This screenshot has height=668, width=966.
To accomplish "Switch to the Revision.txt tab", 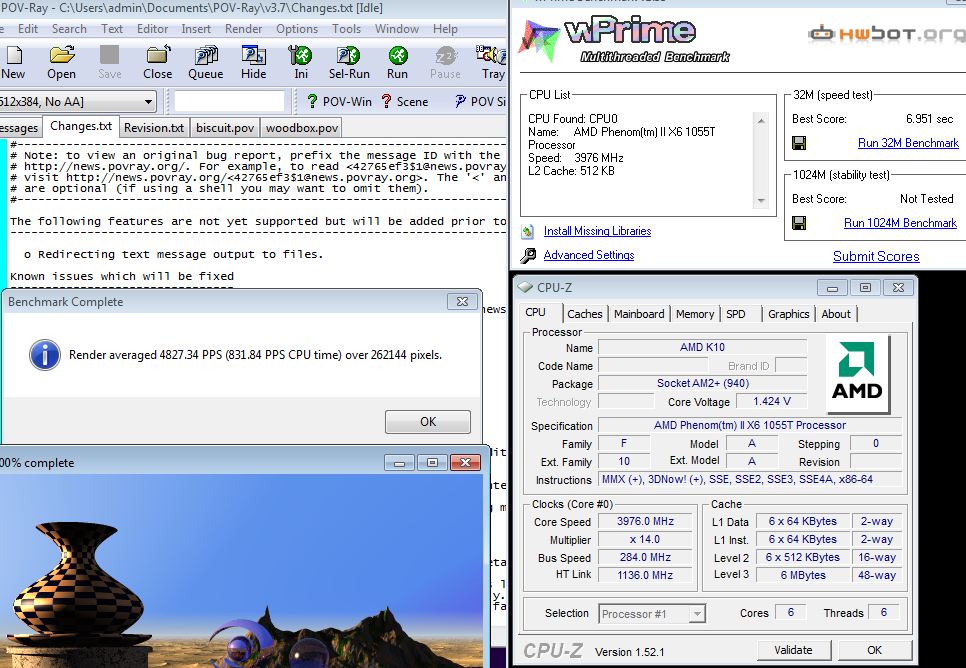I will point(154,128).
